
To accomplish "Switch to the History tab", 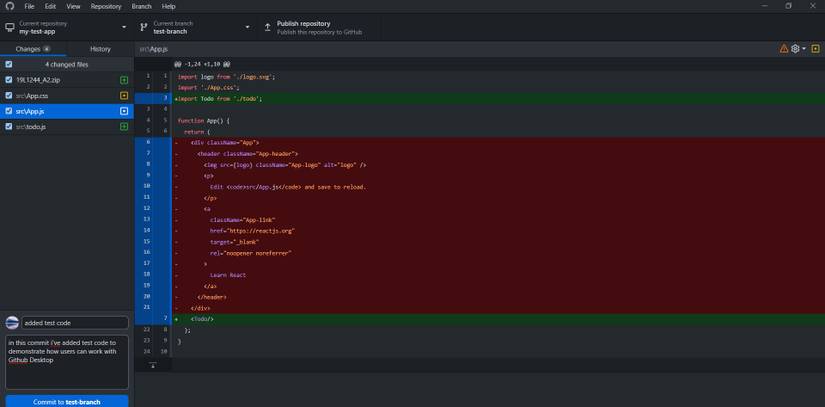I will tap(100, 48).
